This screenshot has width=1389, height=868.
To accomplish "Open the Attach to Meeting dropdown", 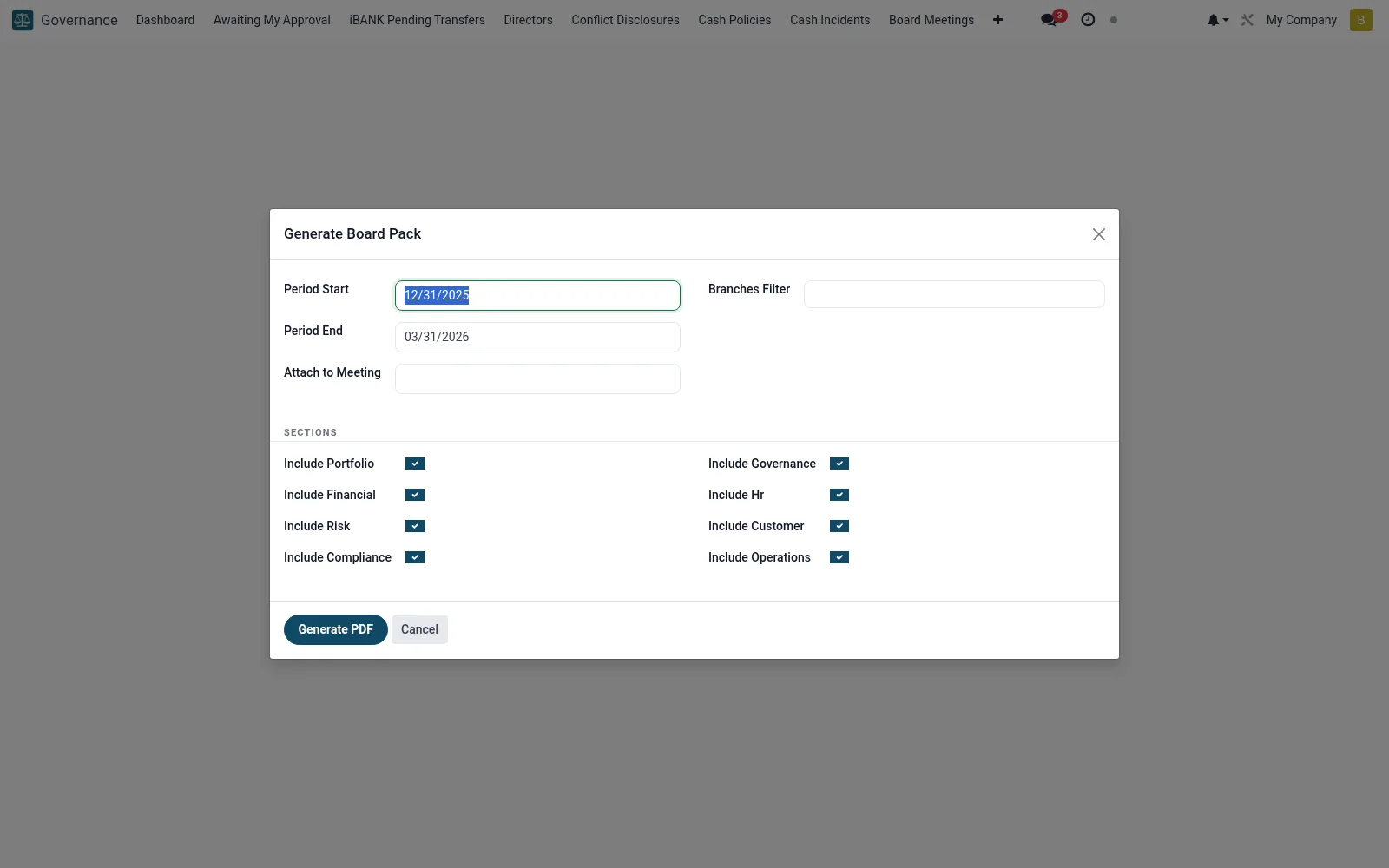I will [x=537, y=378].
